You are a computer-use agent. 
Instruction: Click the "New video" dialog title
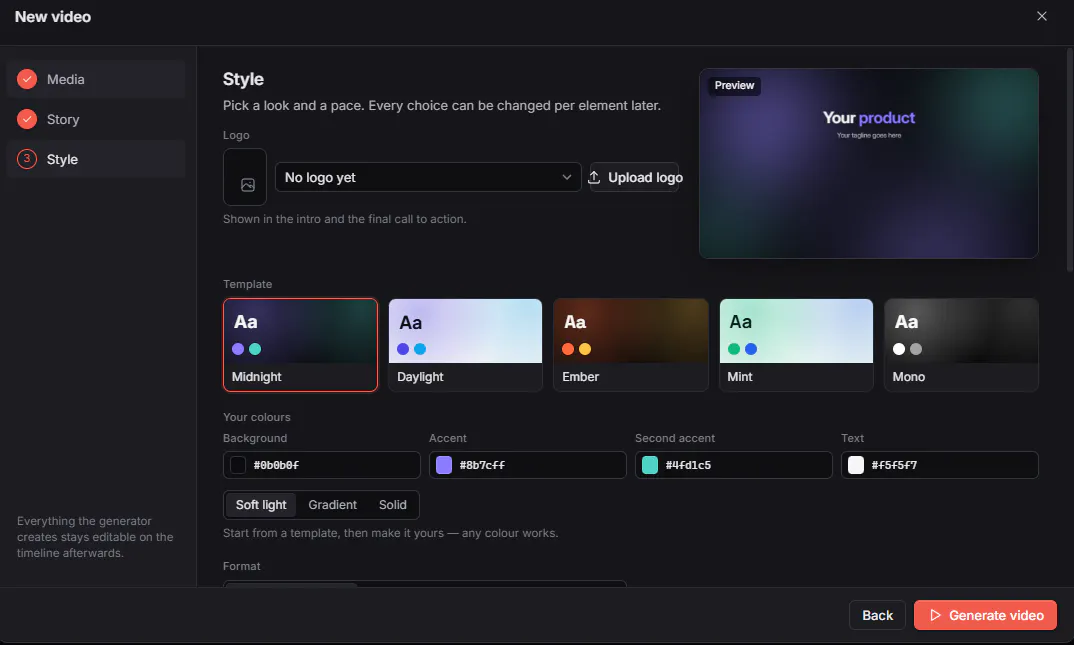53,16
